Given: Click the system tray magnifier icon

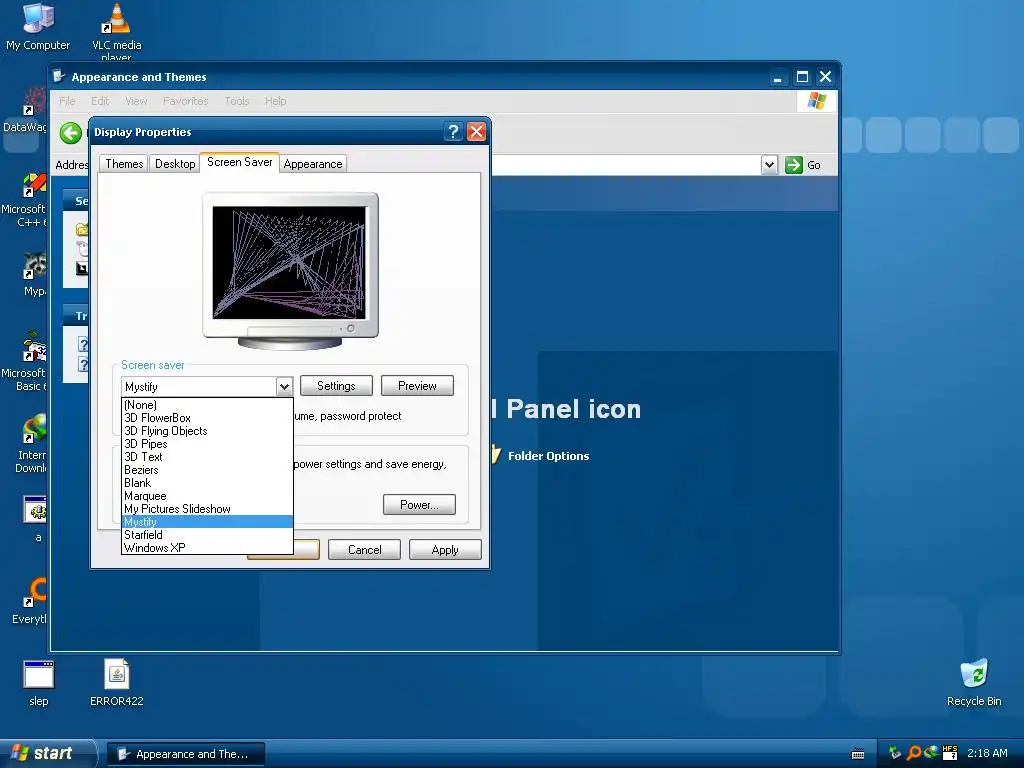Looking at the screenshot, I should tap(914, 753).
